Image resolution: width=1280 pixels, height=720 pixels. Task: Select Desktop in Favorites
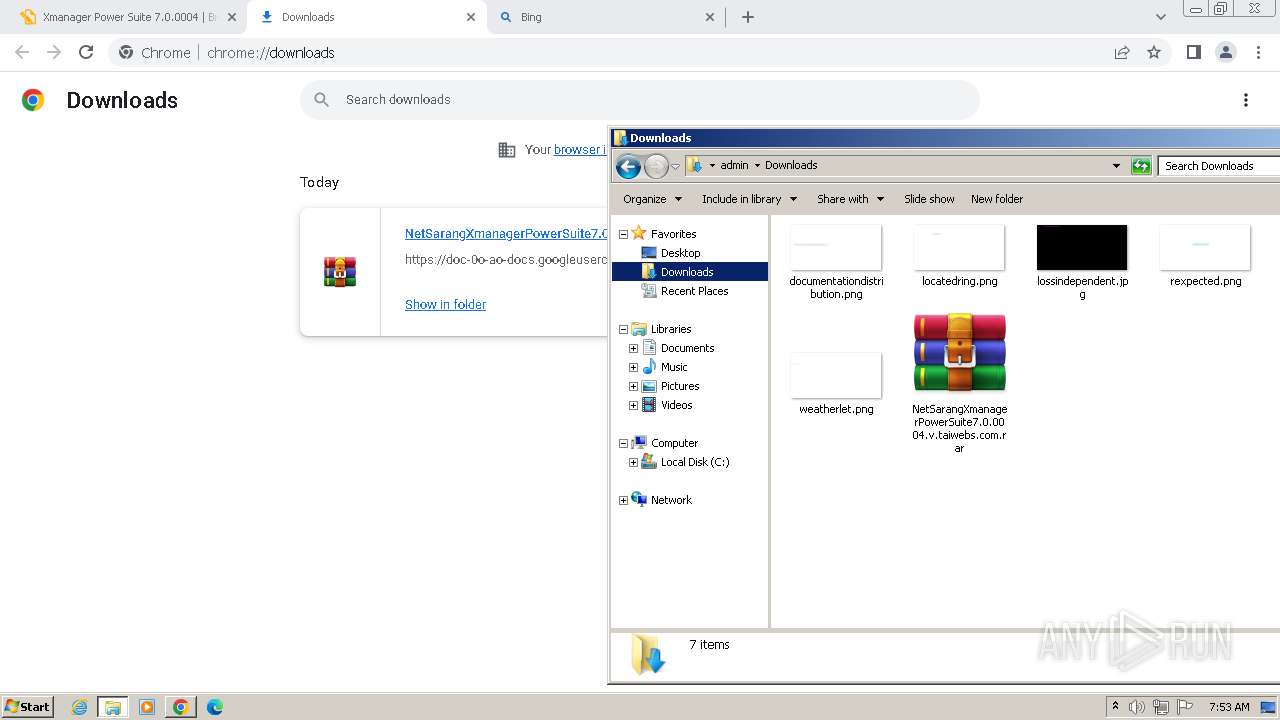pos(680,253)
